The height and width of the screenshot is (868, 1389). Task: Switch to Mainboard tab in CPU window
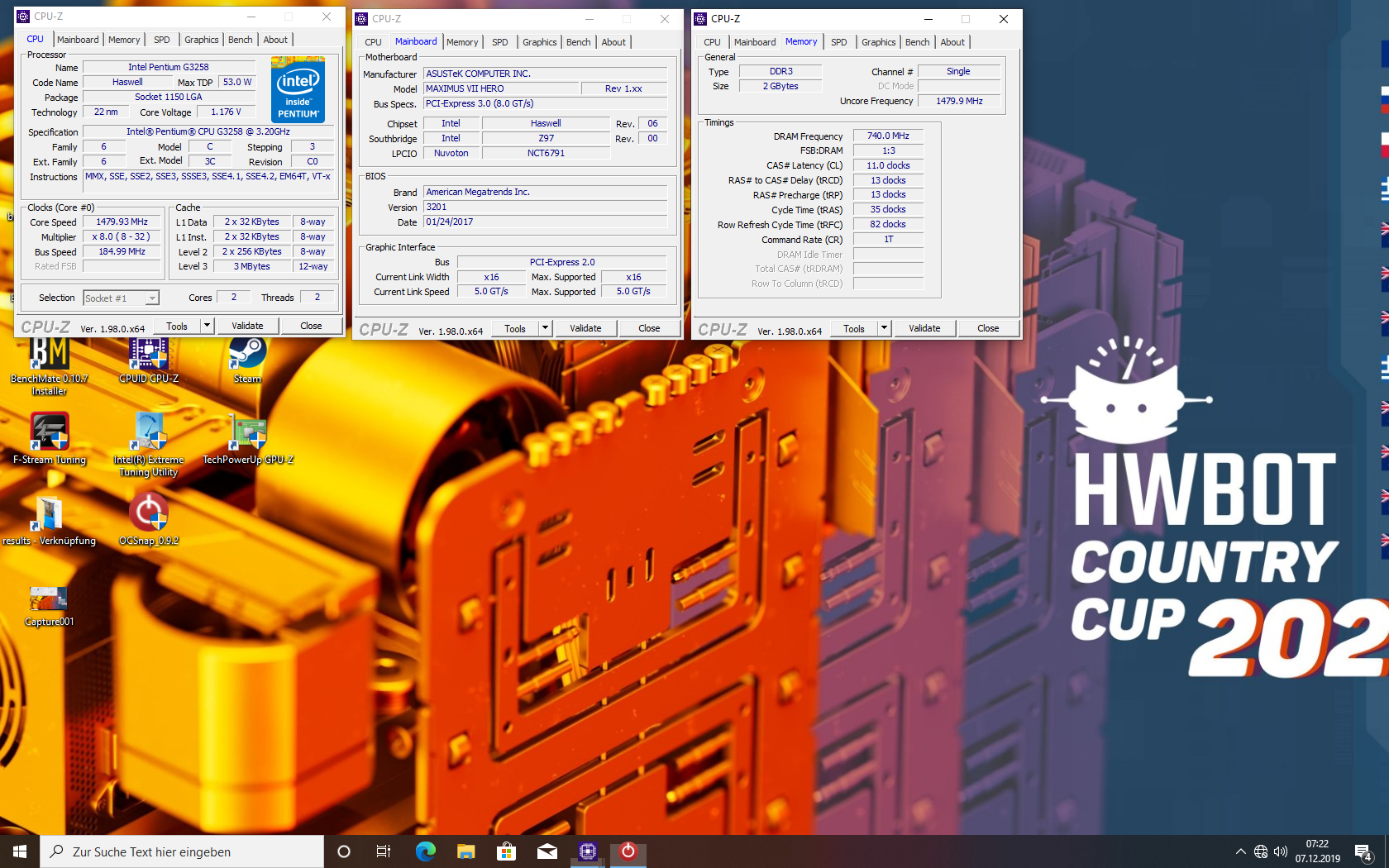78,40
